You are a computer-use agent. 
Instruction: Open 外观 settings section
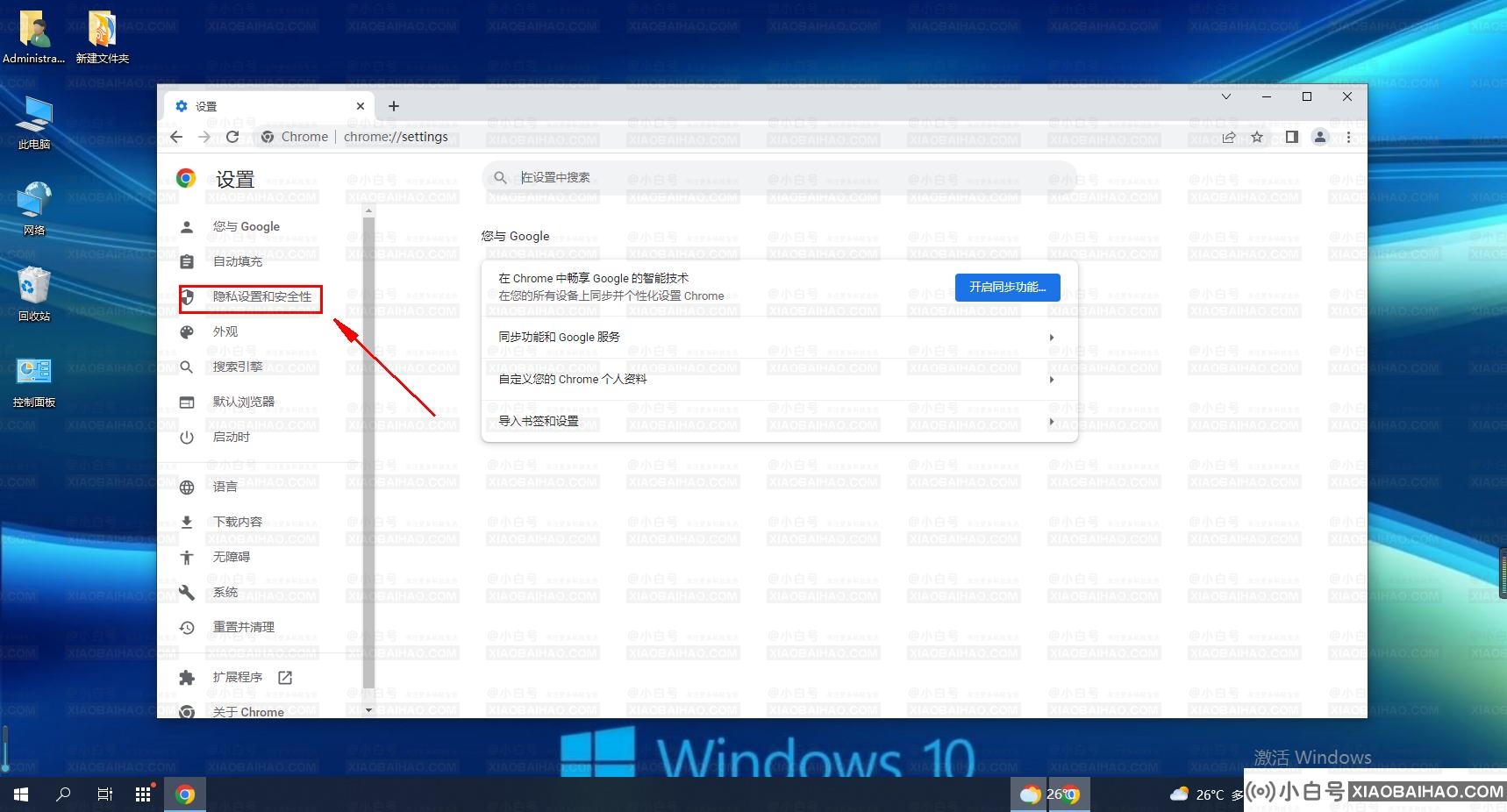pyautogui.click(x=225, y=331)
